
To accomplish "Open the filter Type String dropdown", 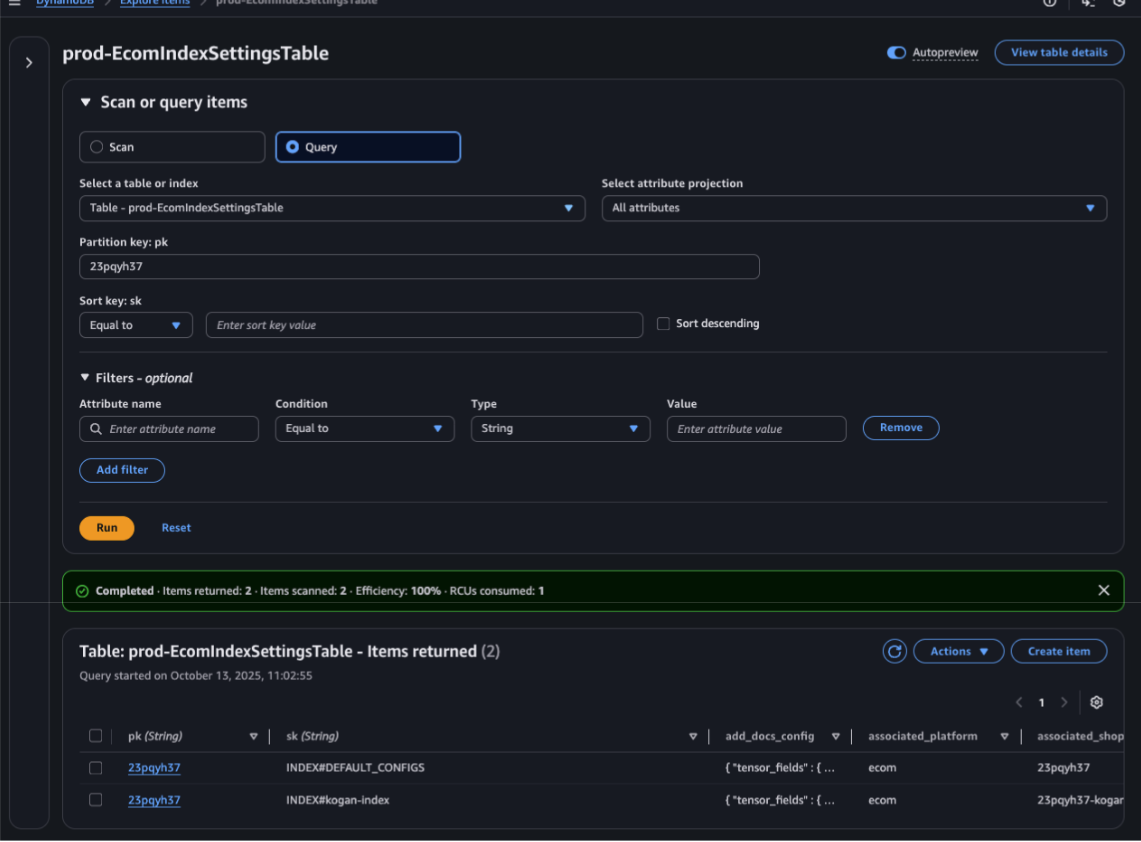I will click(558, 428).
